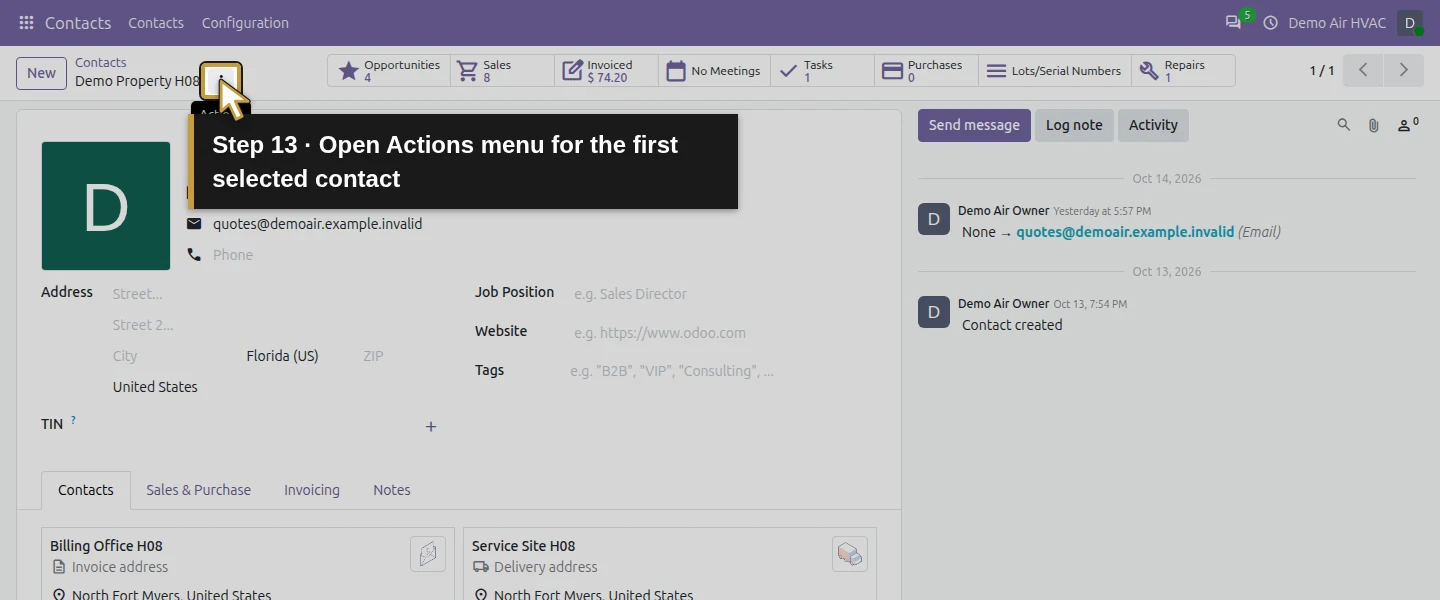Click the contact avatar image
This screenshot has height=600, width=1440.
tap(106, 206)
